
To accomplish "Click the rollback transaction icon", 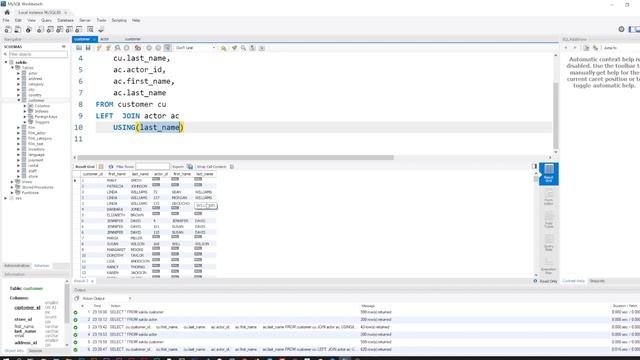I will [158, 48].
